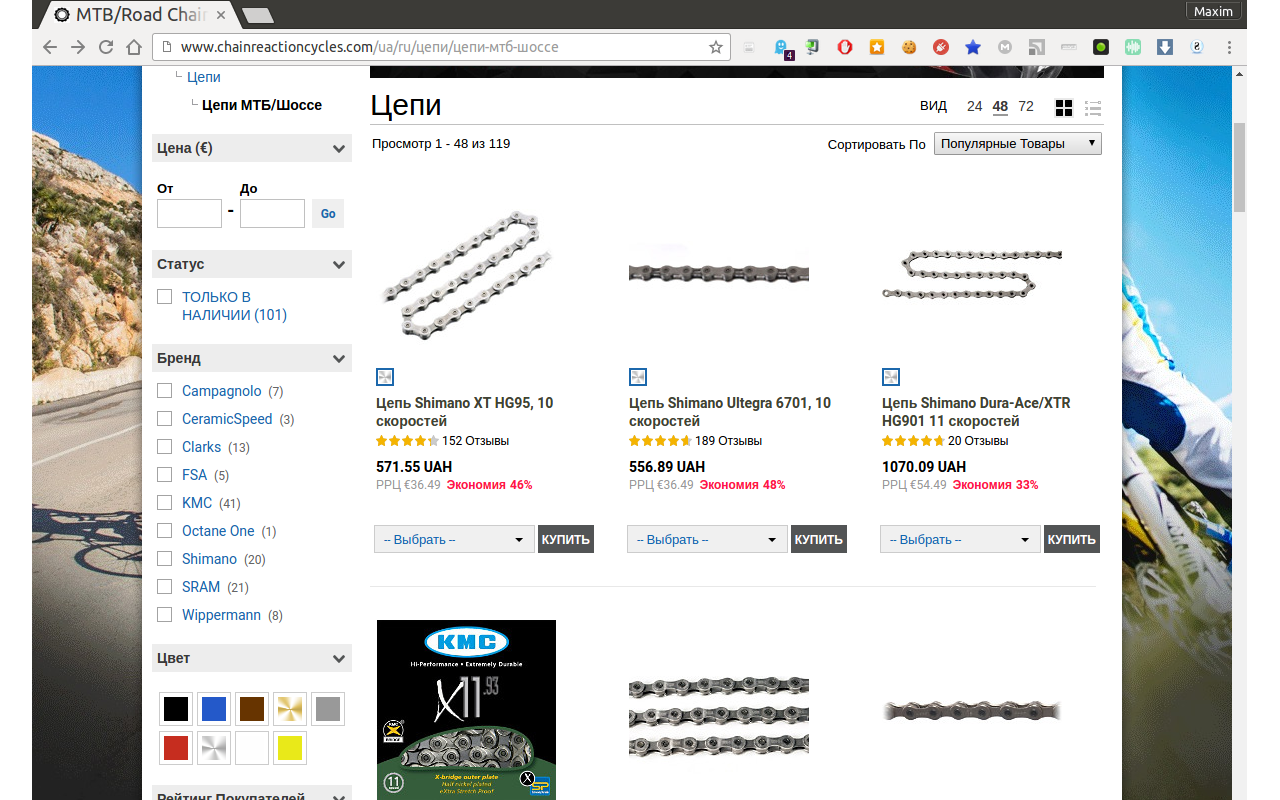Image resolution: width=1280 pixels, height=800 pixels.
Task: Filter by black color swatch
Action: click(x=176, y=710)
